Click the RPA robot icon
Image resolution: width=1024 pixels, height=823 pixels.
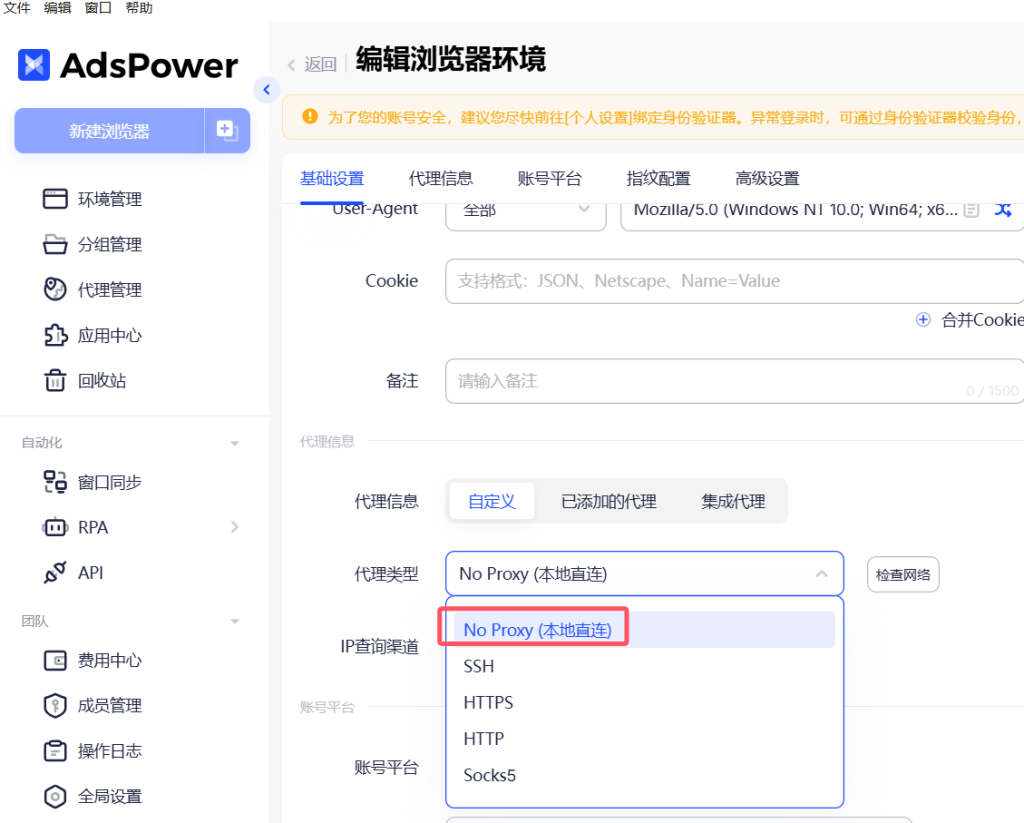[55, 527]
